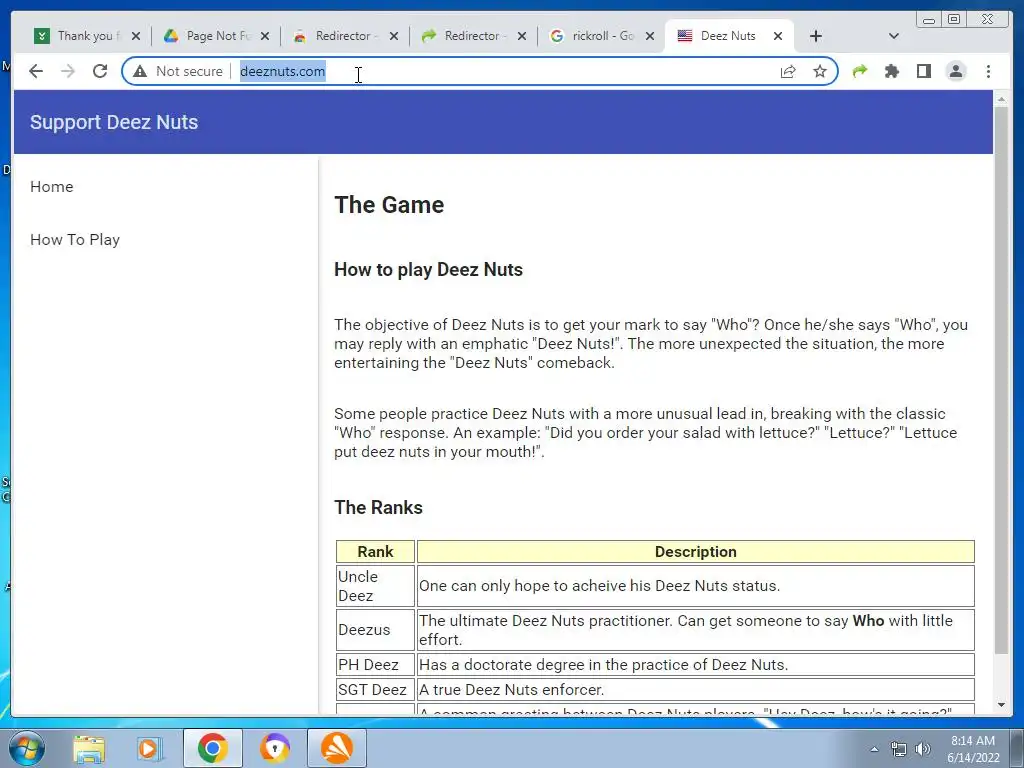Toggle the browser side panel
Viewport: 1024px width, 768px height.
pos(923,71)
